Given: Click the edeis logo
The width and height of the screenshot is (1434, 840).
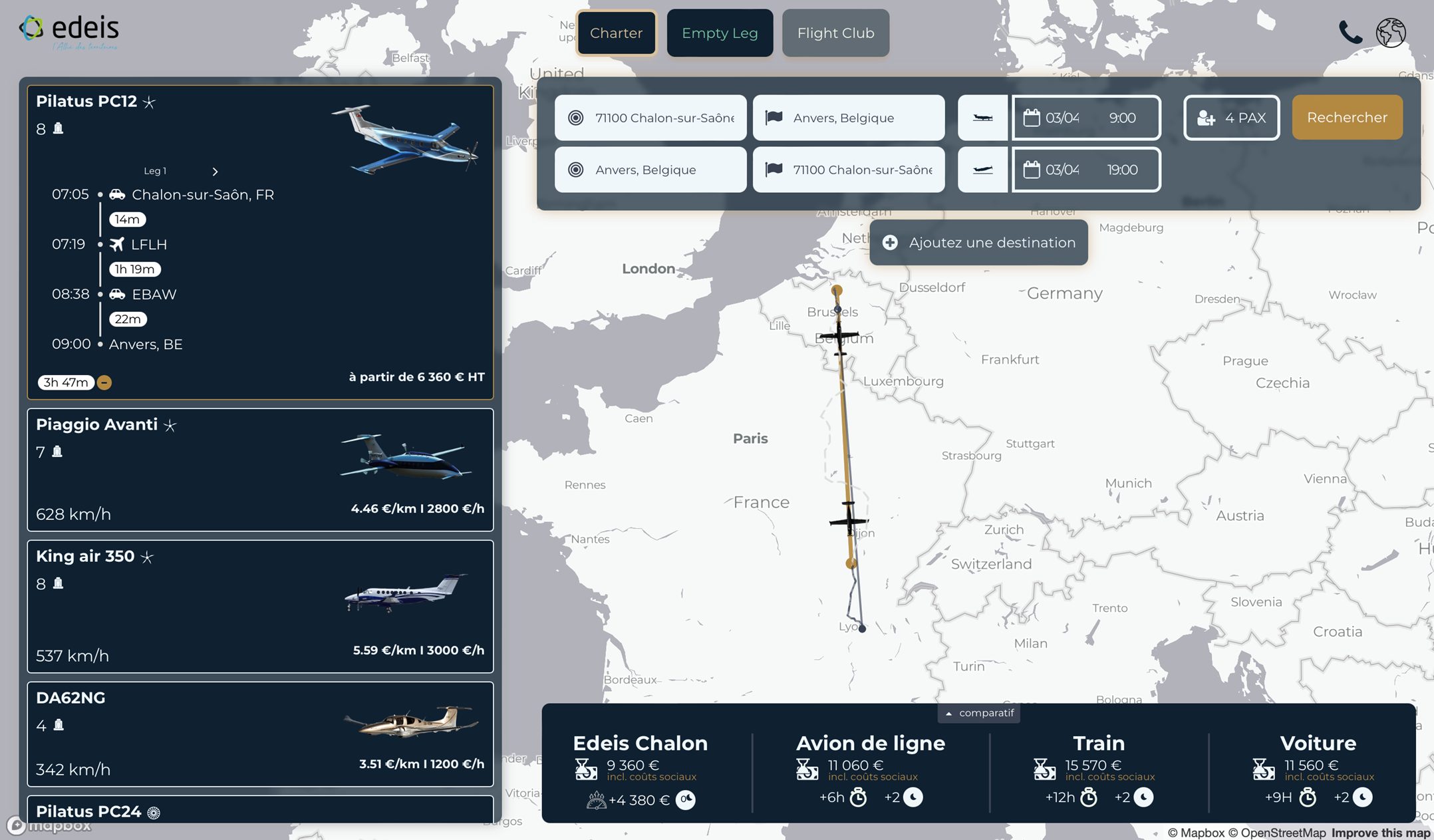Looking at the screenshot, I should tap(69, 32).
